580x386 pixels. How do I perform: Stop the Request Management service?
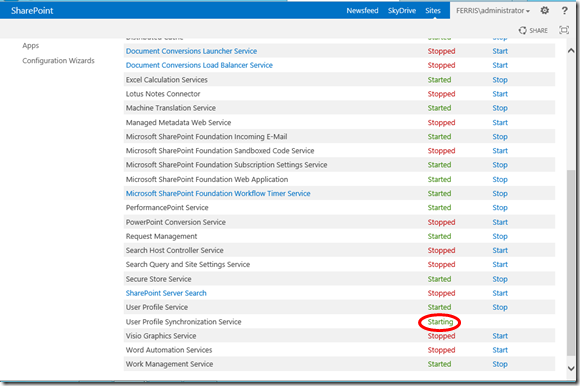point(500,236)
